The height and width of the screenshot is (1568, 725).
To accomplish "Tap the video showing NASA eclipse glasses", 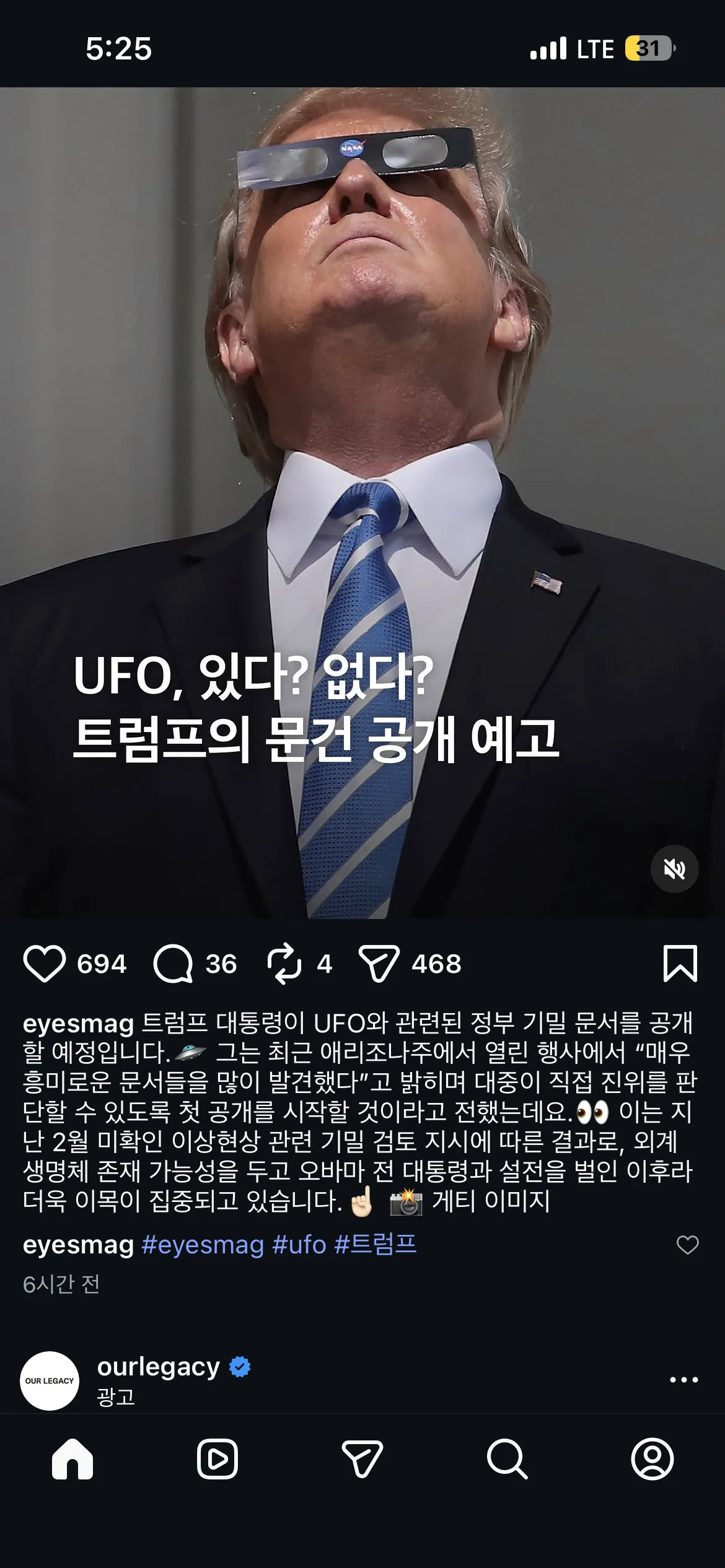I will pos(362,502).
